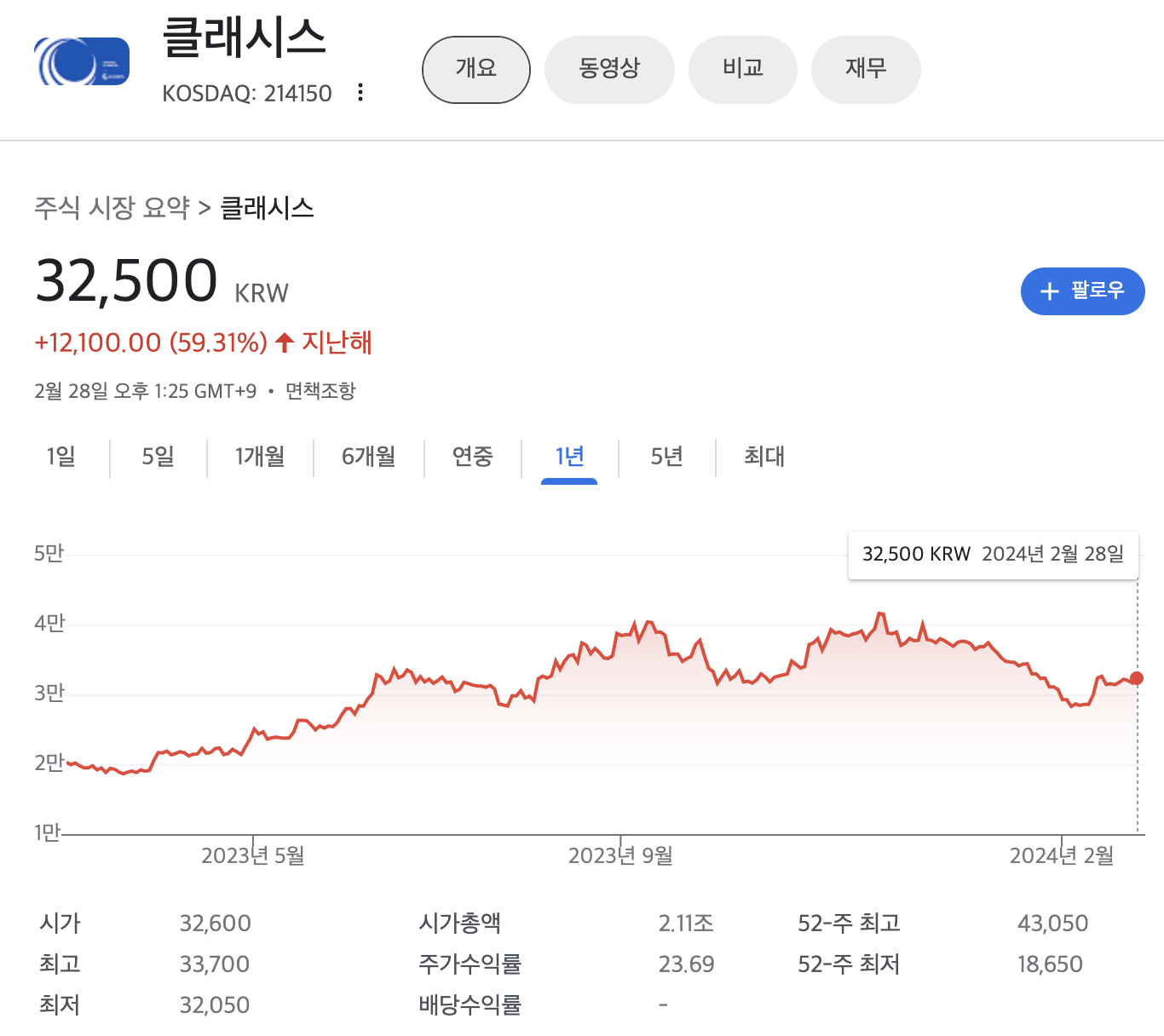Click the 2023년 5월 axis label
This screenshot has height=1036, width=1164.
(253, 856)
